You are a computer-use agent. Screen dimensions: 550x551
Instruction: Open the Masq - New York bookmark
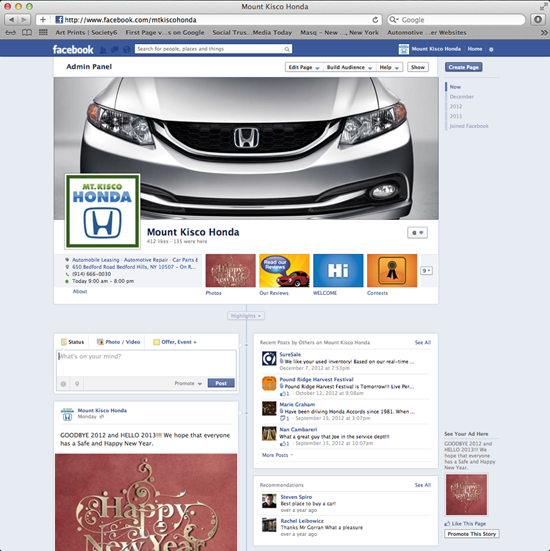click(339, 32)
